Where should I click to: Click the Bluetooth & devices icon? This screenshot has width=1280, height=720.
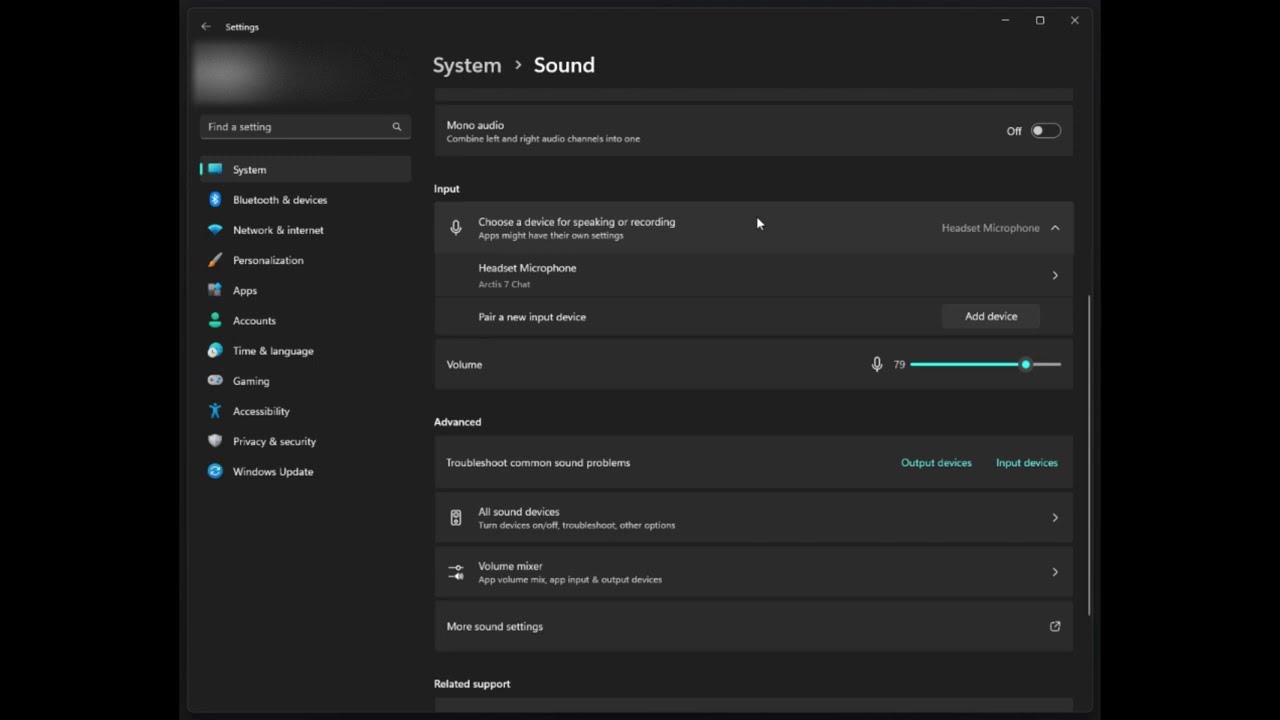pyautogui.click(x=215, y=200)
